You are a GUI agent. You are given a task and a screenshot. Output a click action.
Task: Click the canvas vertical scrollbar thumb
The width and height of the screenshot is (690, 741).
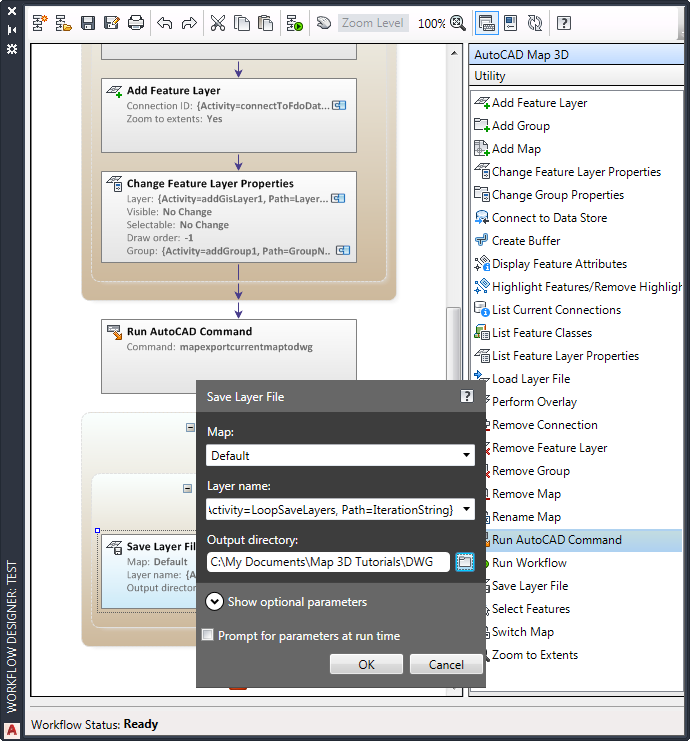click(x=454, y=344)
